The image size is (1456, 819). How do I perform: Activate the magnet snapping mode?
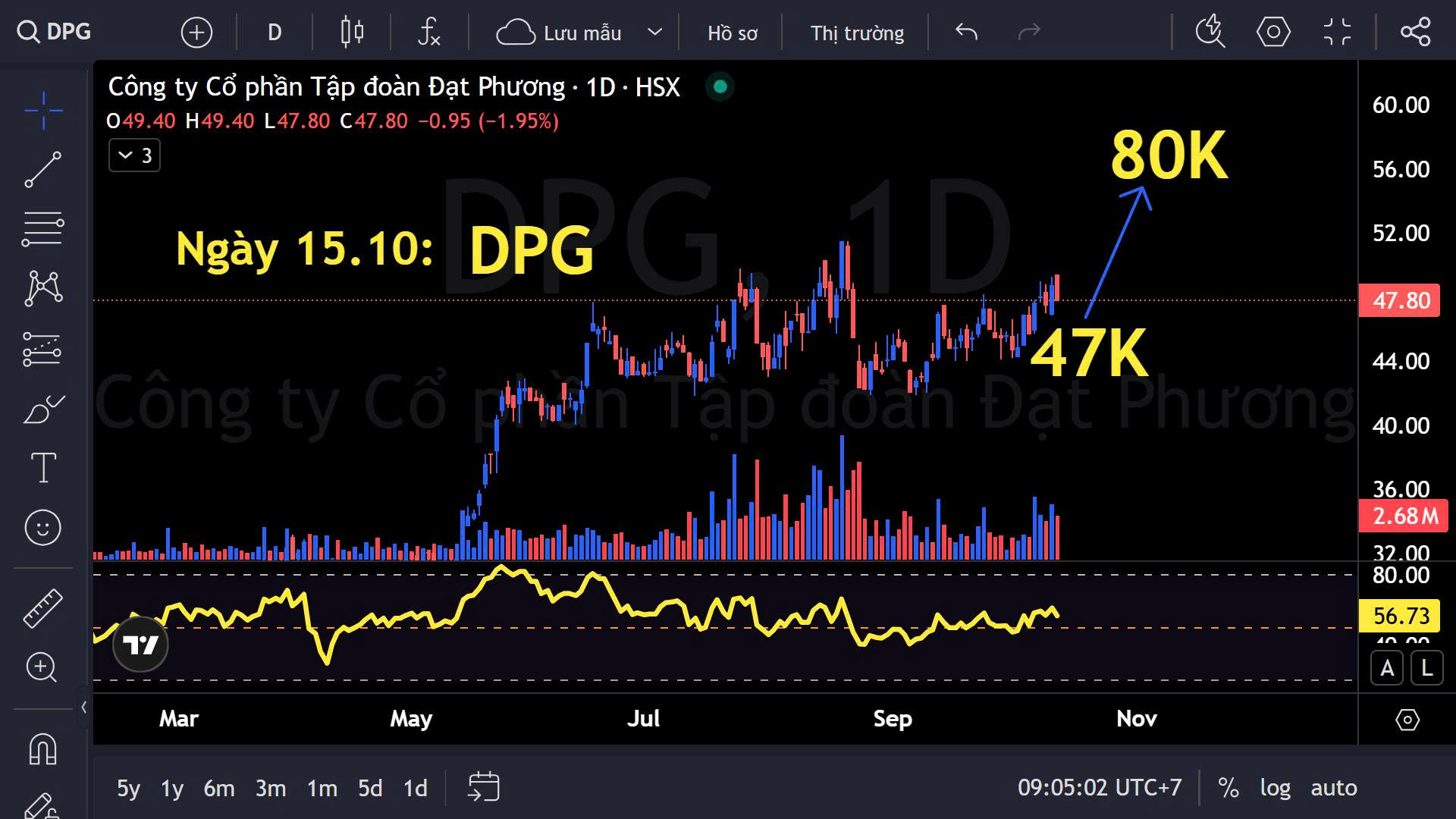point(43,750)
